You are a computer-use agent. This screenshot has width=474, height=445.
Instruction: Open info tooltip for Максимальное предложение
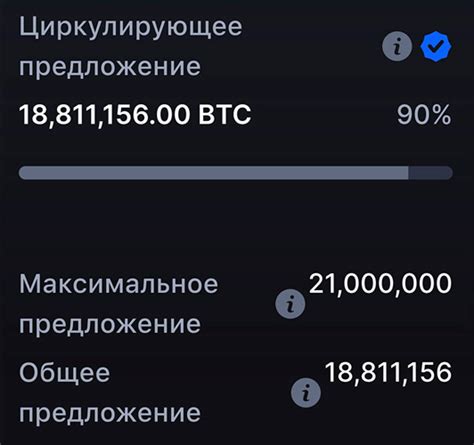click(x=290, y=304)
